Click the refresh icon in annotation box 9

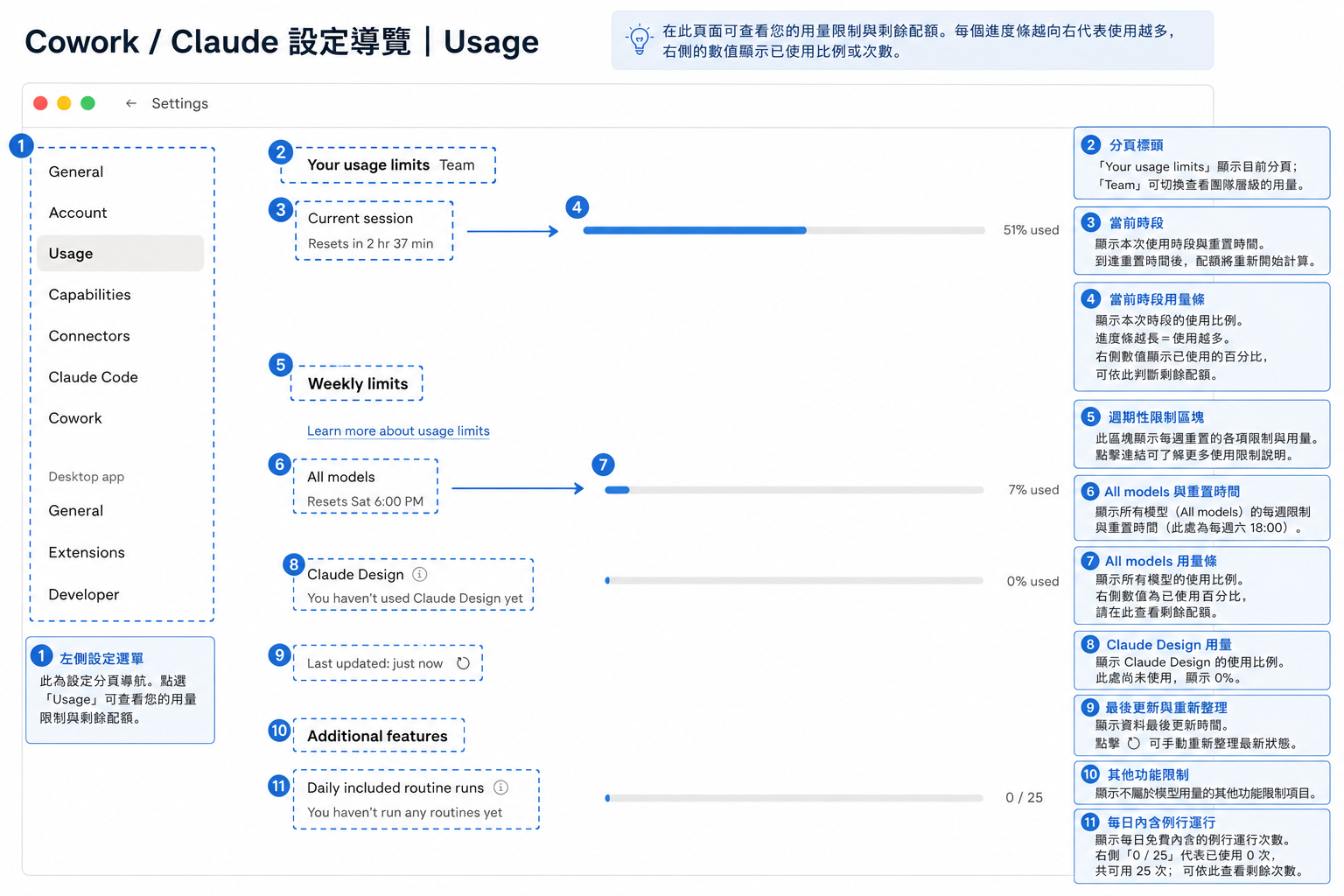[1133, 743]
